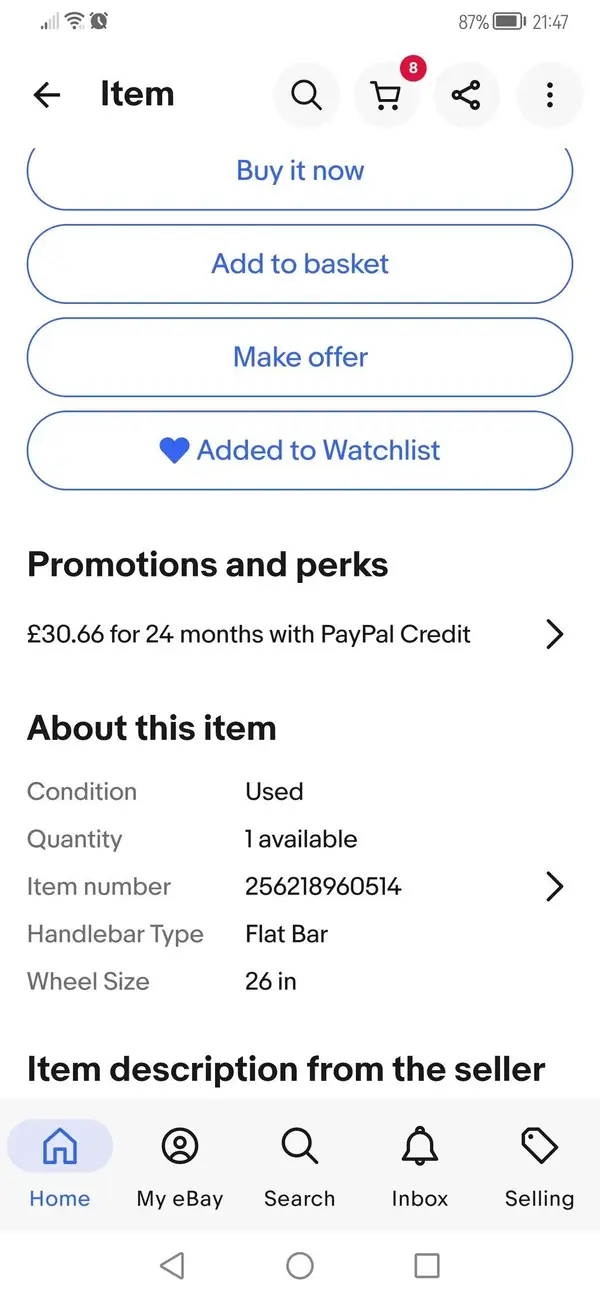Open search with magnifier icon in header
The image size is (600, 1299).
[306, 95]
